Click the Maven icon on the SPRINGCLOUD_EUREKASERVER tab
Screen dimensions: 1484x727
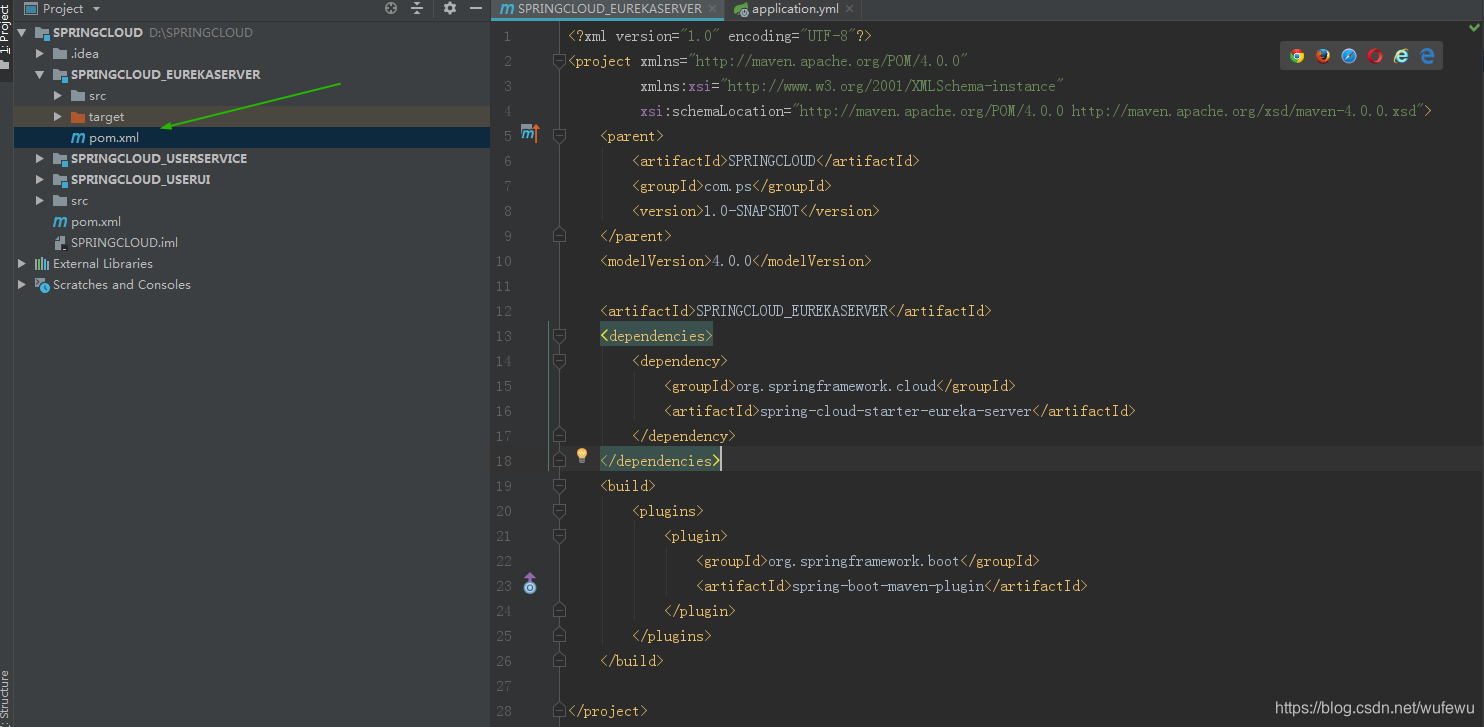click(x=507, y=9)
